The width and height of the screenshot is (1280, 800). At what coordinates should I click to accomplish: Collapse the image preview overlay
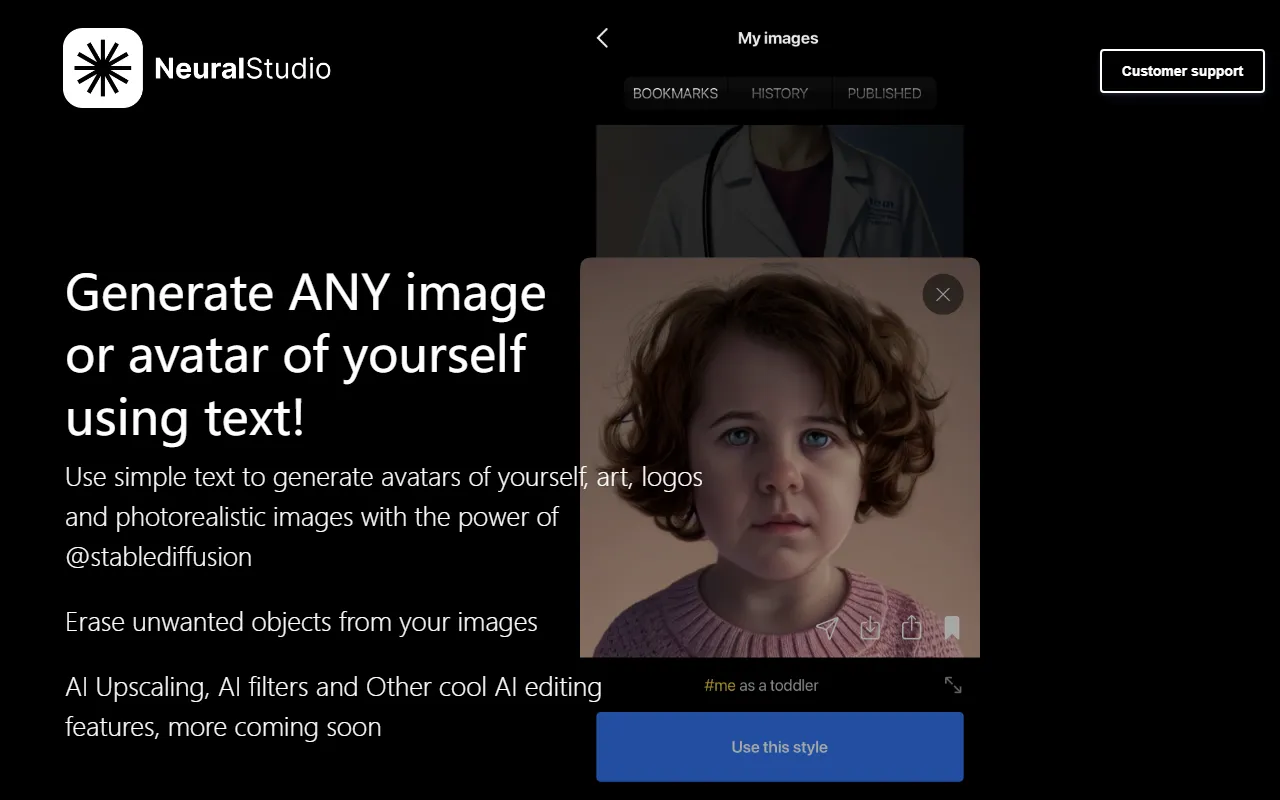942,294
